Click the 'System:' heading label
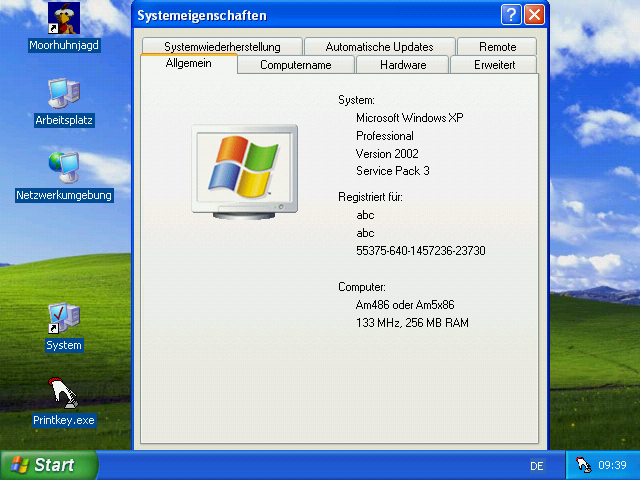 [356, 100]
